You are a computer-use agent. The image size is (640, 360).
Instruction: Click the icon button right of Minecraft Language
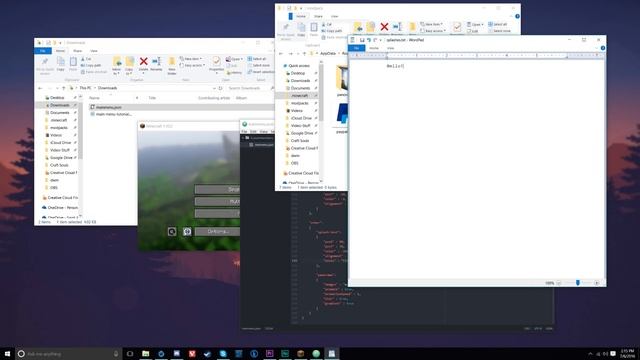(x=187, y=231)
